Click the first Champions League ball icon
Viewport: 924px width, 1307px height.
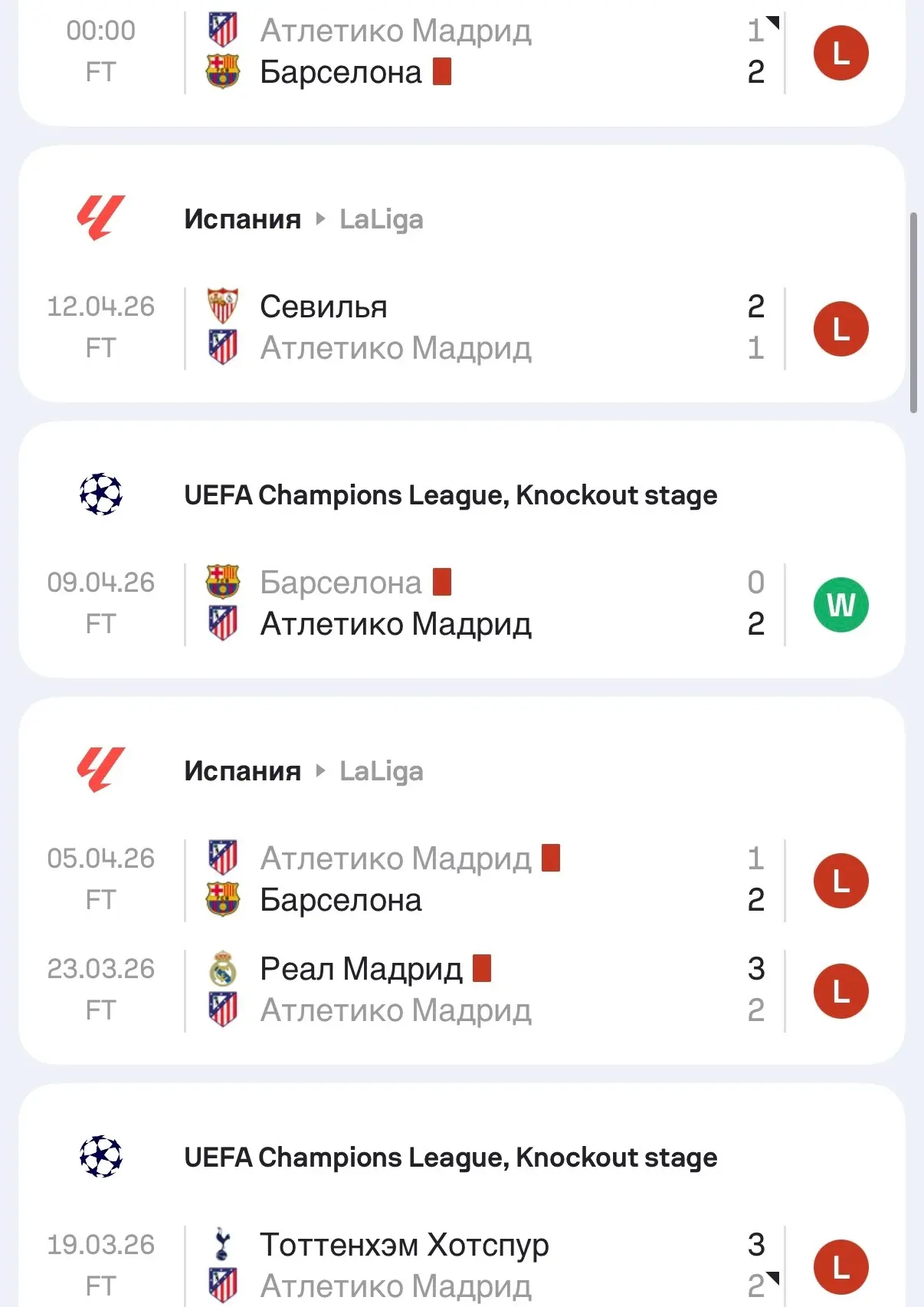pyautogui.click(x=100, y=494)
